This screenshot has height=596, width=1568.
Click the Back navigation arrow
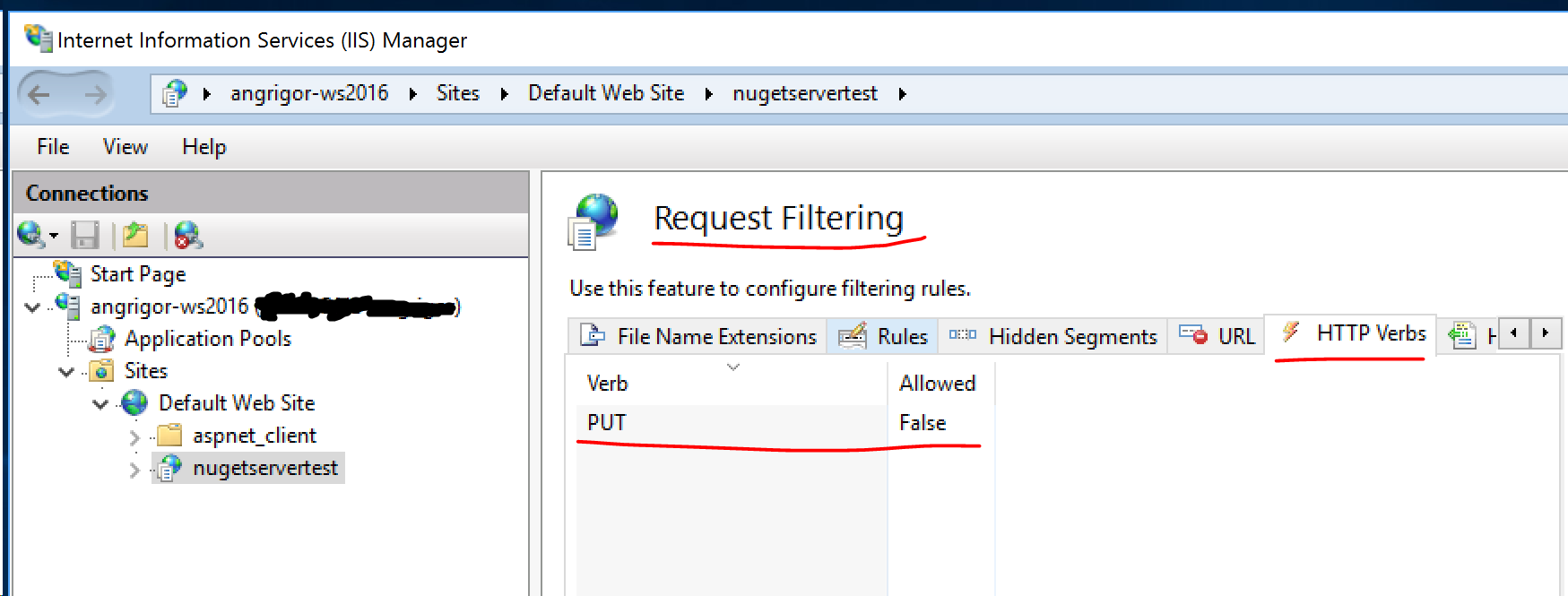pyautogui.click(x=39, y=93)
